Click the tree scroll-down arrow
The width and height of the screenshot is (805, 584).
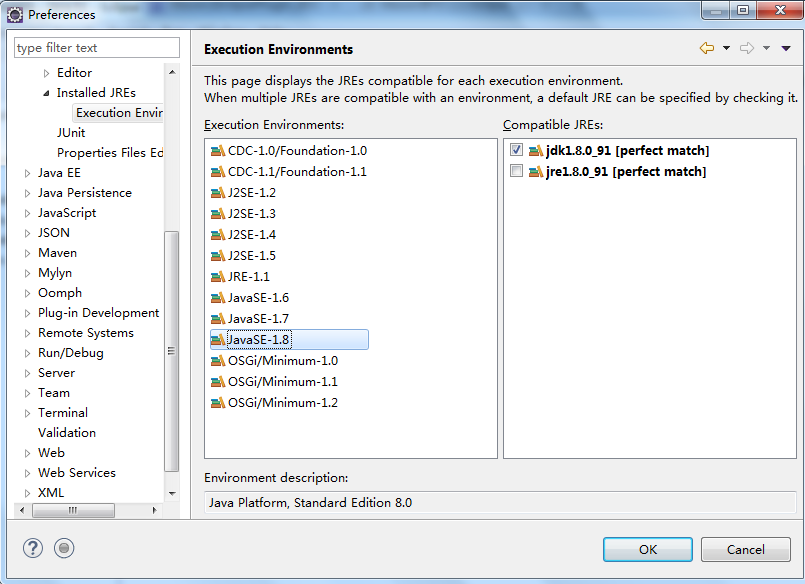172,493
